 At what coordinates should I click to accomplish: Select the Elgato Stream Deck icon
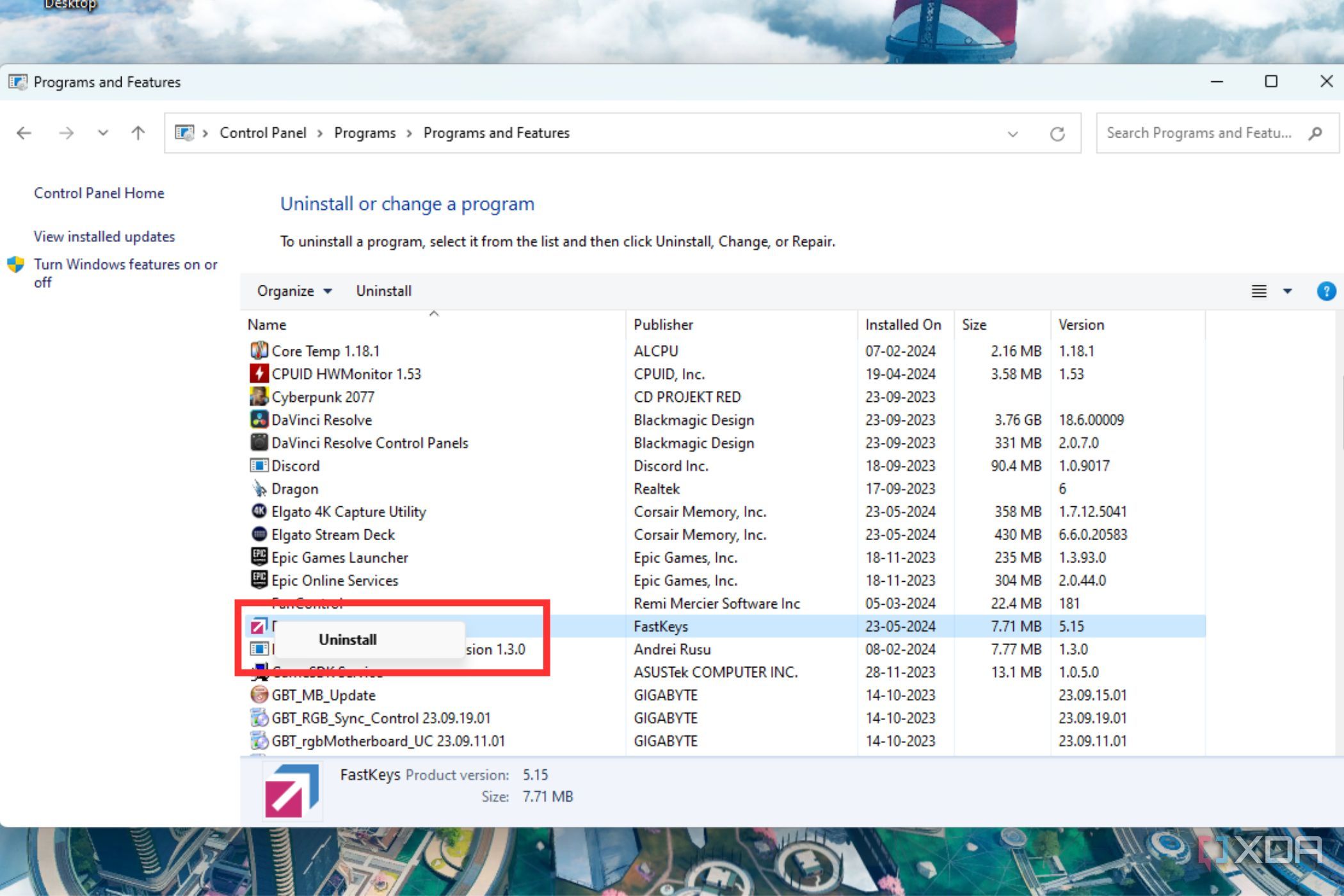pyautogui.click(x=259, y=534)
